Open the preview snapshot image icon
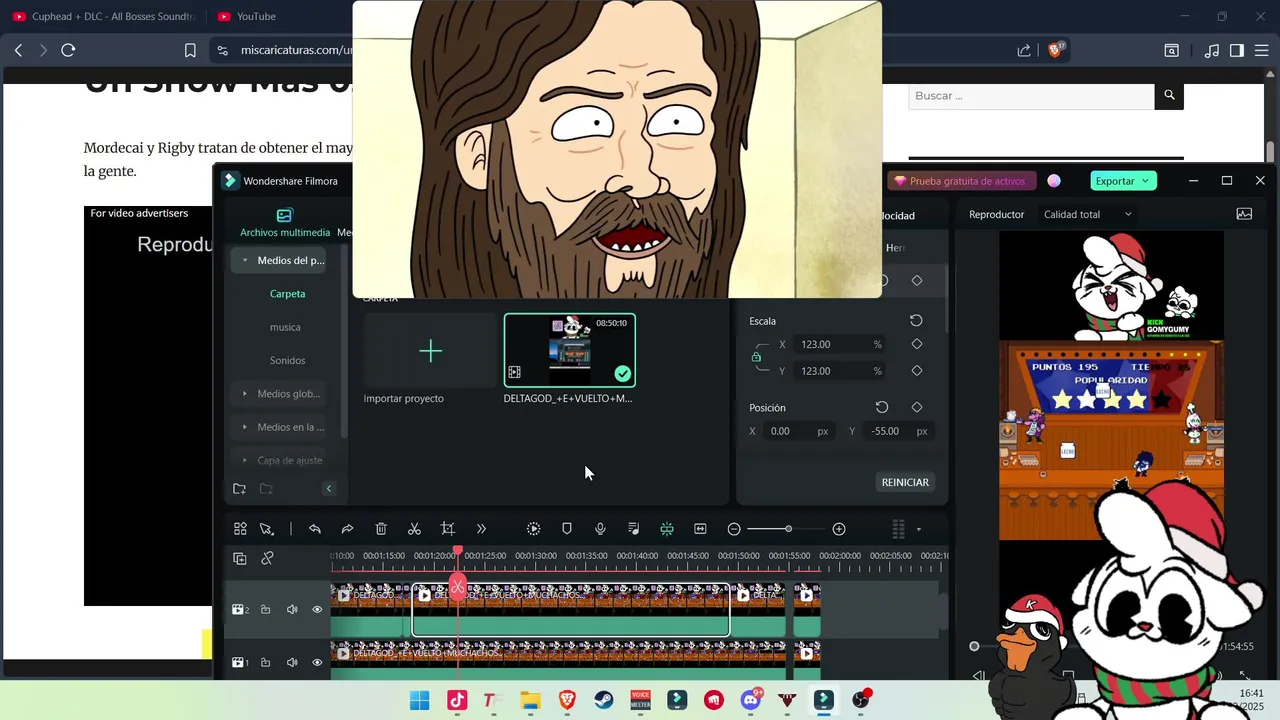This screenshot has width=1280, height=720. point(1244,214)
